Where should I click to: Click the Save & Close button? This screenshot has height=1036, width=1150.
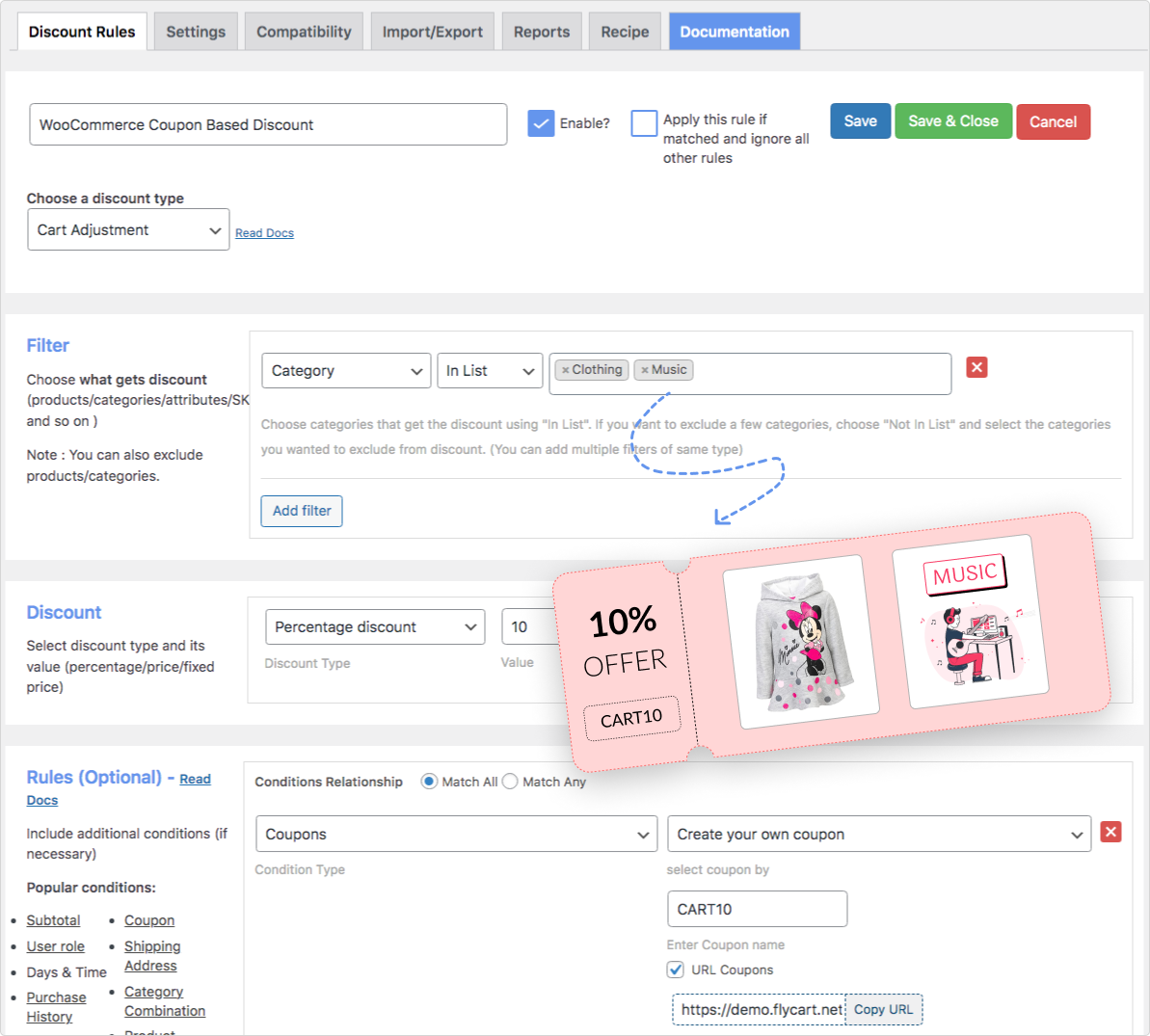pos(952,121)
